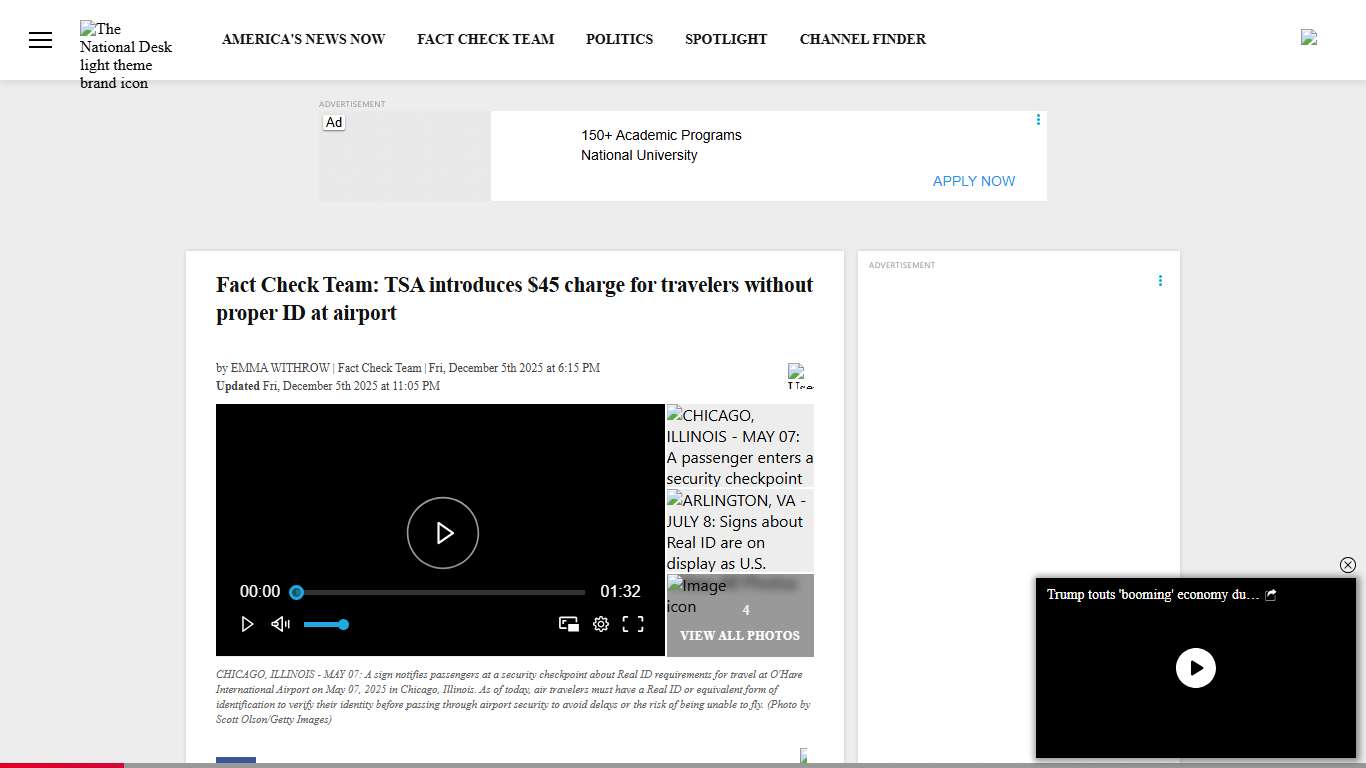Play the floating 'Trump touts booming economy' video

click(x=1196, y=668)
